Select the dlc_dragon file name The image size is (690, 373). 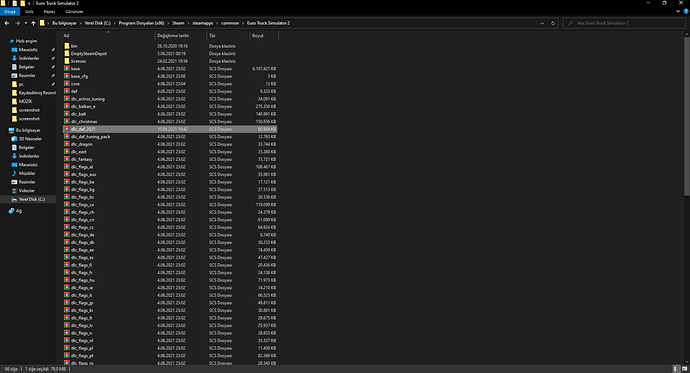(x=82, y=144)
